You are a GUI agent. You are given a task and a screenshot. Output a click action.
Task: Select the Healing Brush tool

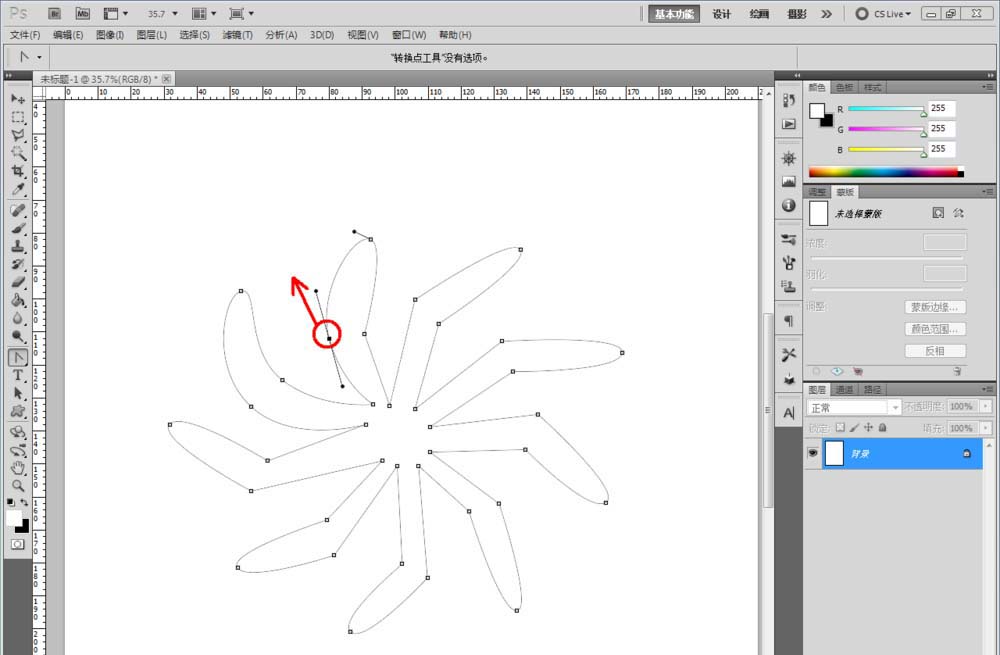click(x=18, y=210)
